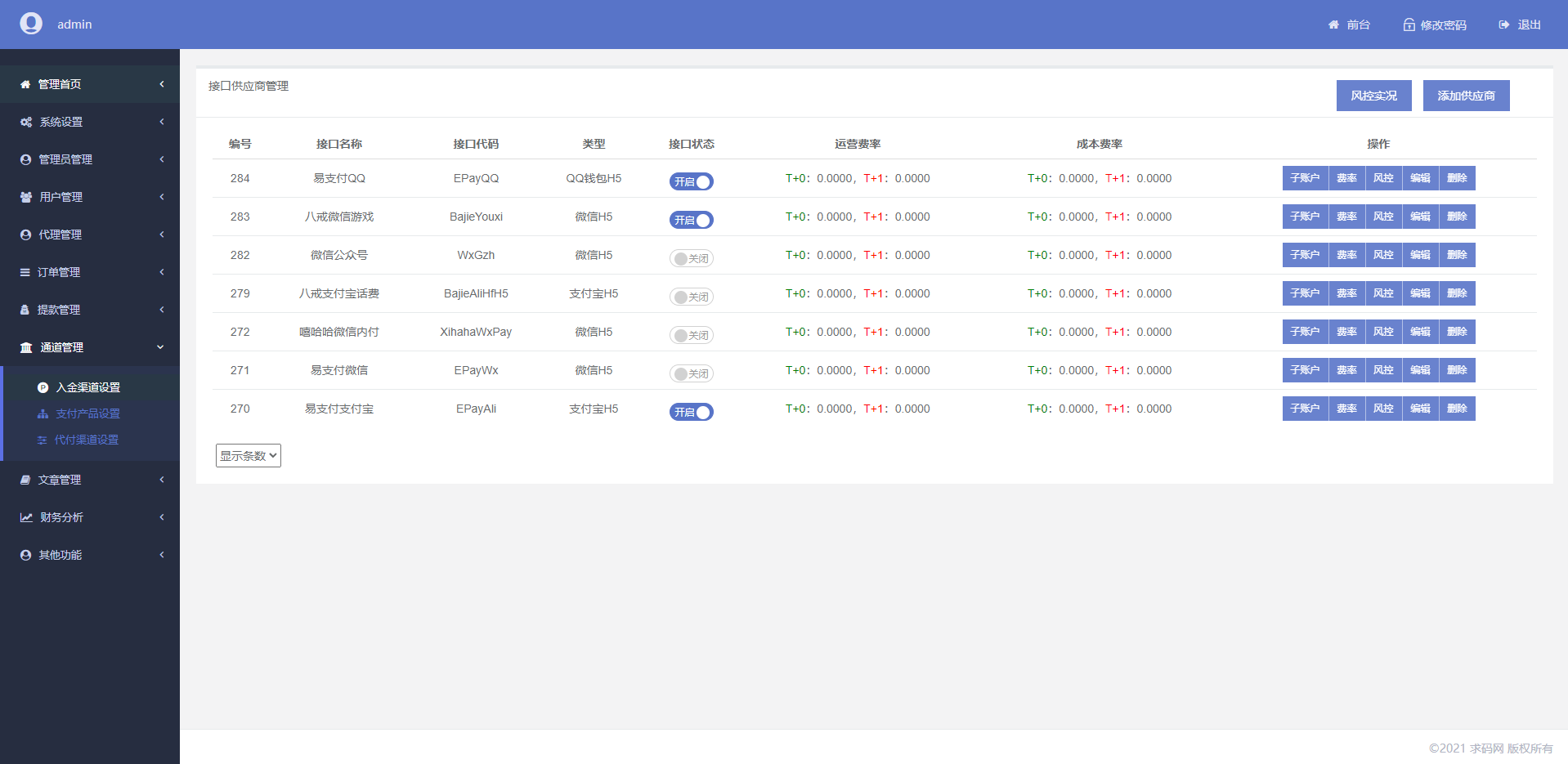Click the user icon of 管理员管理

tap(25, 159)
